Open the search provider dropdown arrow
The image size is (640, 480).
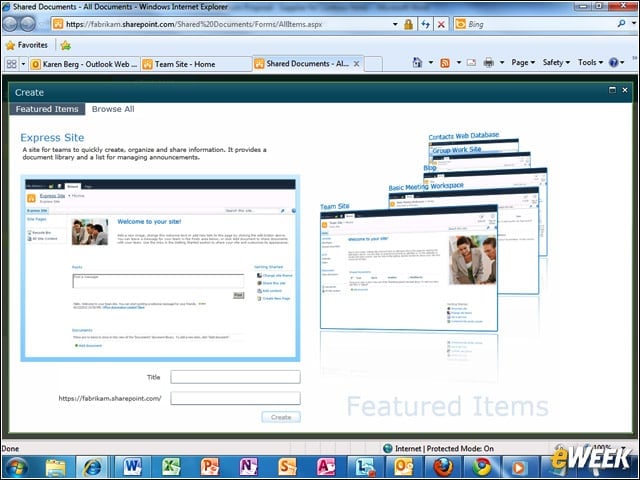click(x=633, y=24)
